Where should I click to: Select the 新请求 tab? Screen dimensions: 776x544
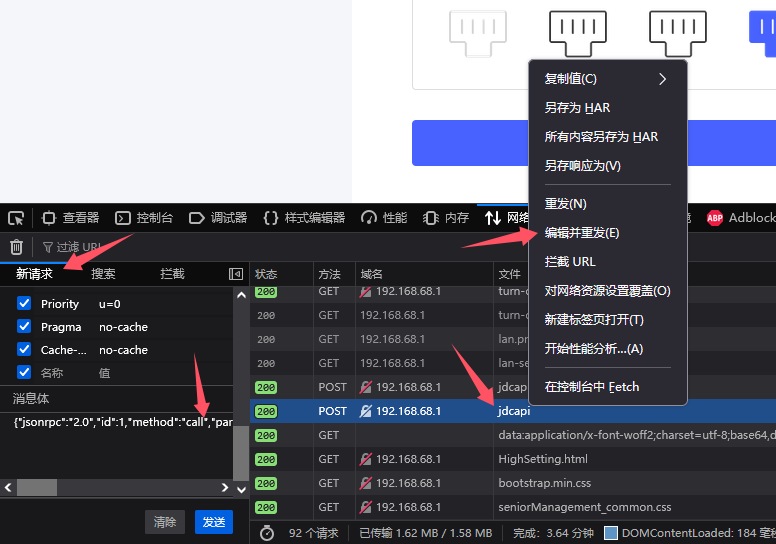tap(34, 274)
